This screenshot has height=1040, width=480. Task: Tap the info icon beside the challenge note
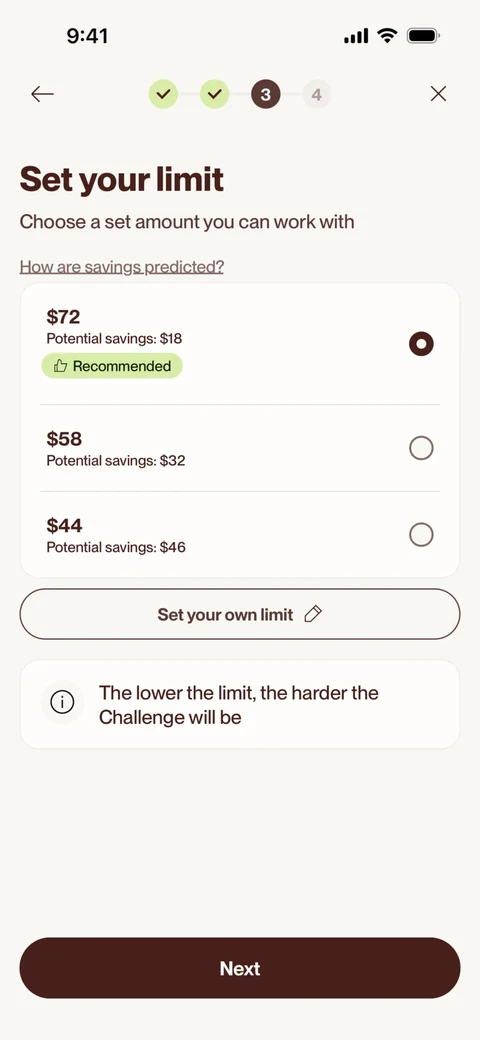click(x=62, y=702)
